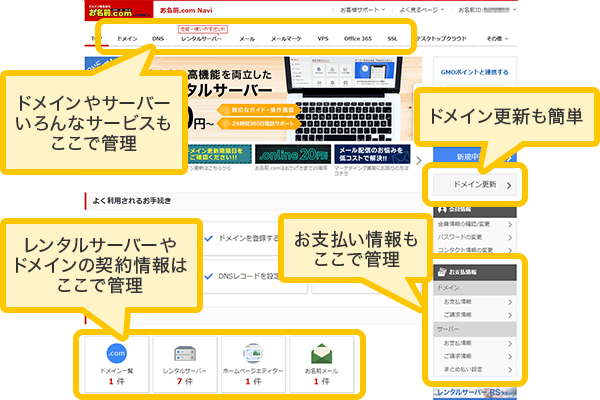
Task: Open the お名前メール envelope icon card
Action: [x=321, y=364]
